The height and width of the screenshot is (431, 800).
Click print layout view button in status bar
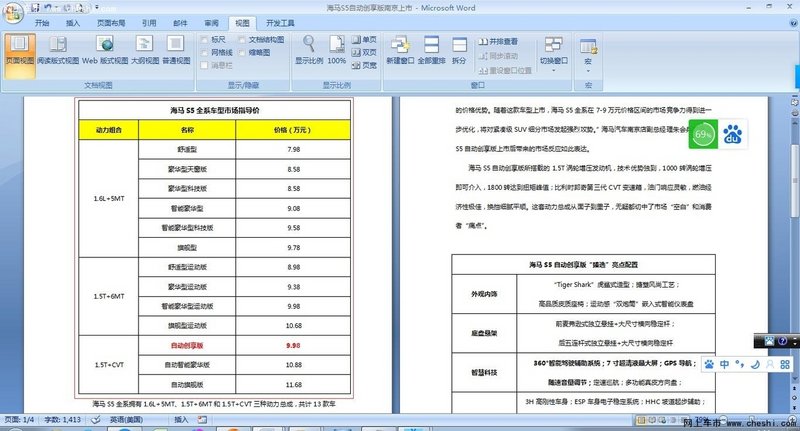coord(641,420)
